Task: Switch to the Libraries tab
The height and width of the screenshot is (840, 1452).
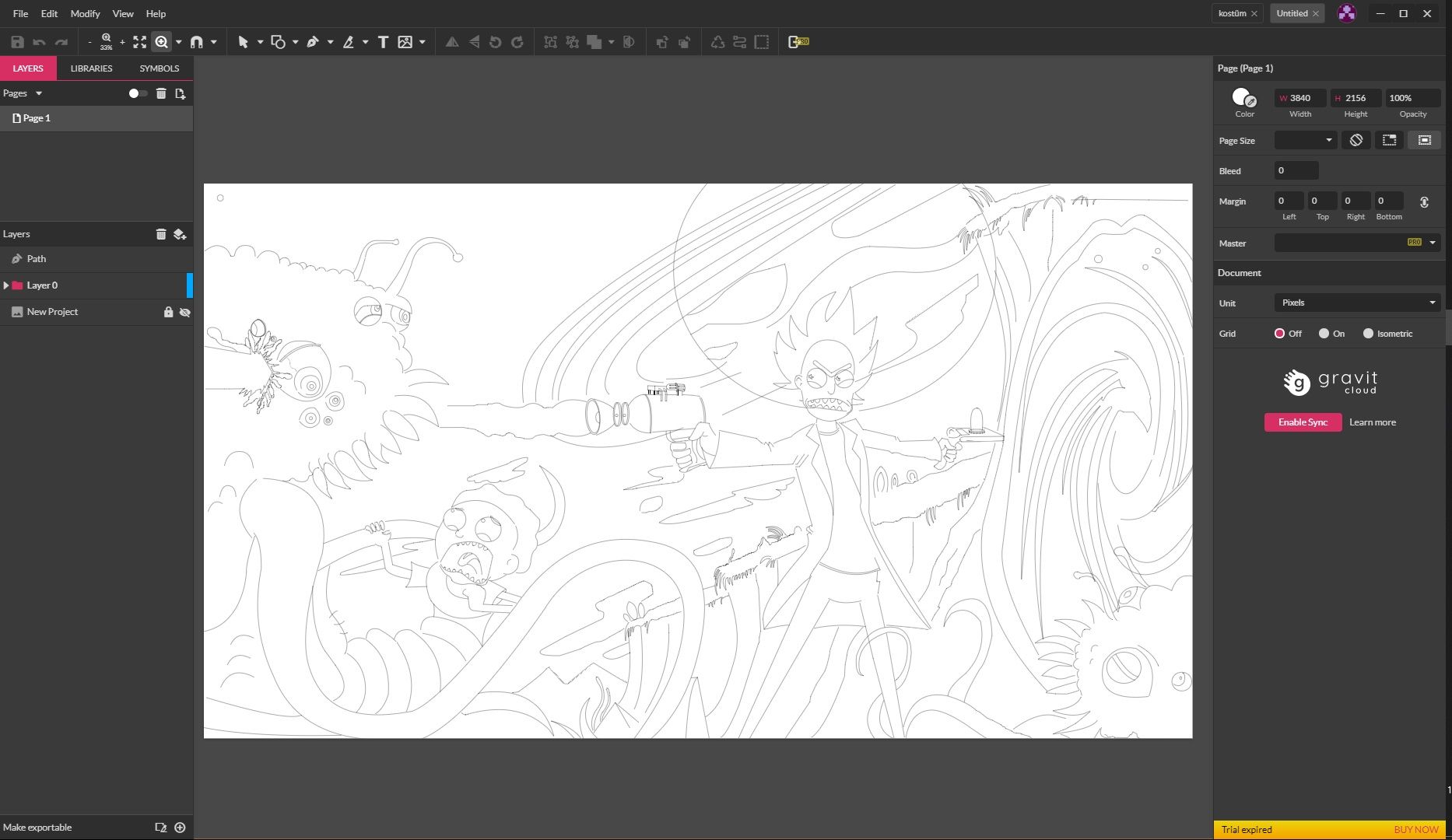Action: tap(92, 68)
